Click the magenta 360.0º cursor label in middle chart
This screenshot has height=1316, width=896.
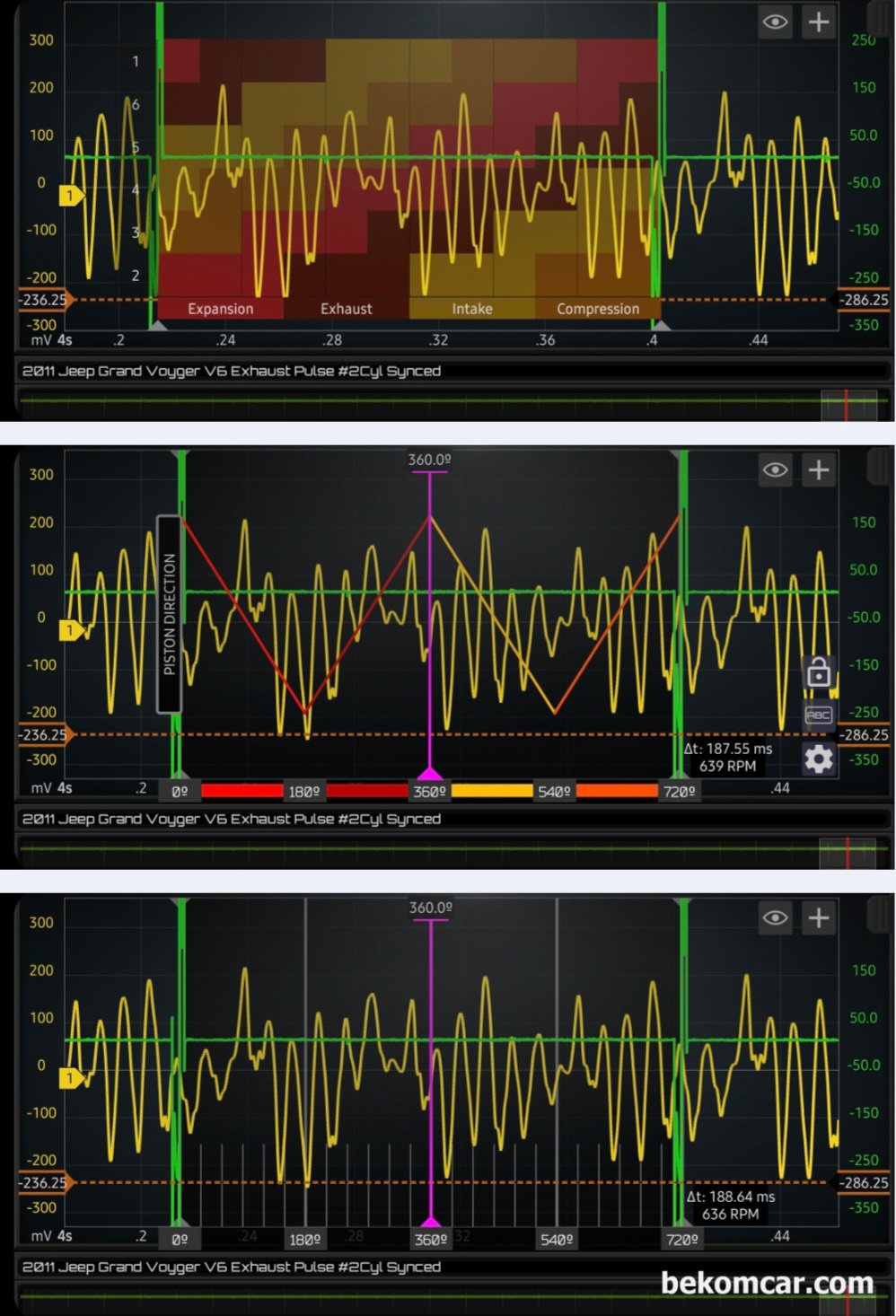pos(429,460)
